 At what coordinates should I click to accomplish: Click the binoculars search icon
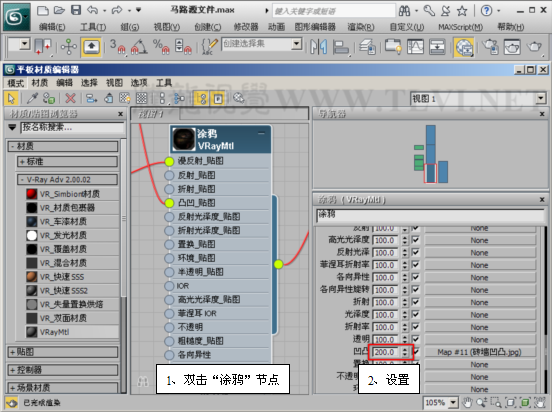[404, 11]
